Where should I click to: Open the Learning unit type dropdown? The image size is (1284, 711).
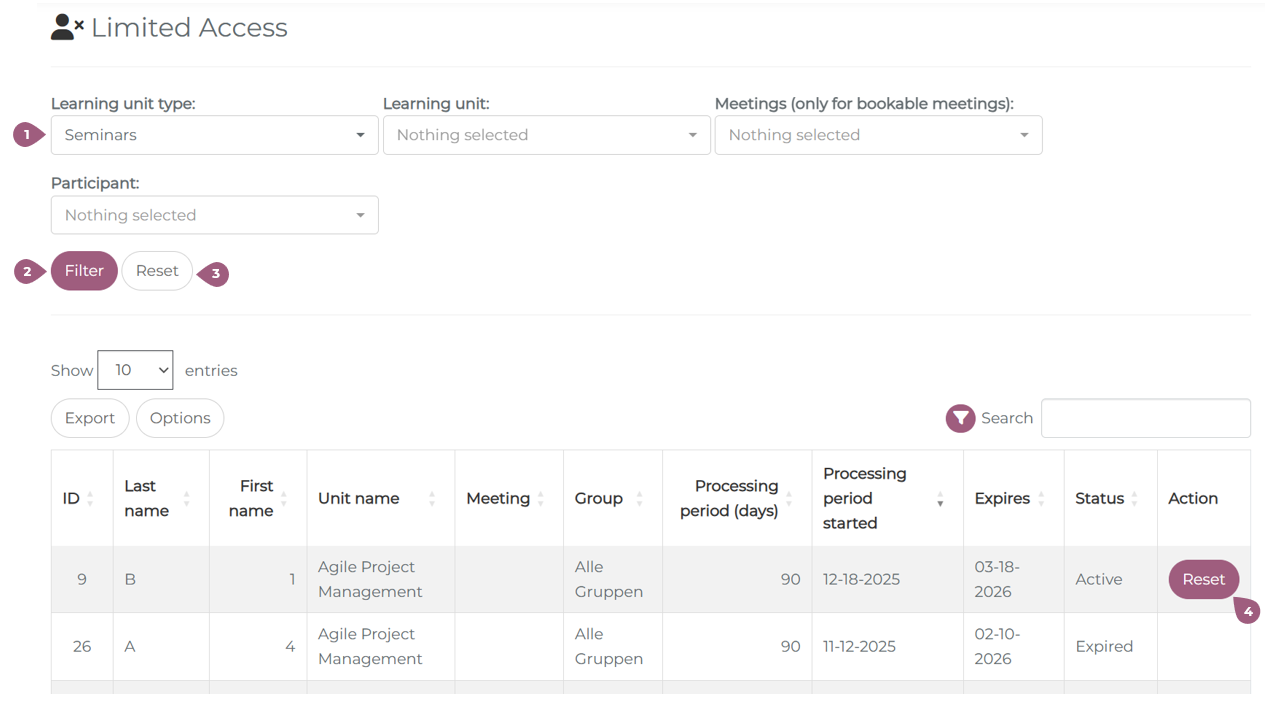[214, 135]
